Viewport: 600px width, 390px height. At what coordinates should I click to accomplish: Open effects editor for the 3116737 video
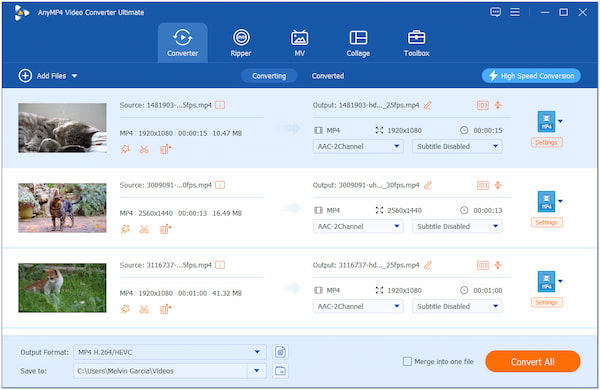[x=125, y=309]
